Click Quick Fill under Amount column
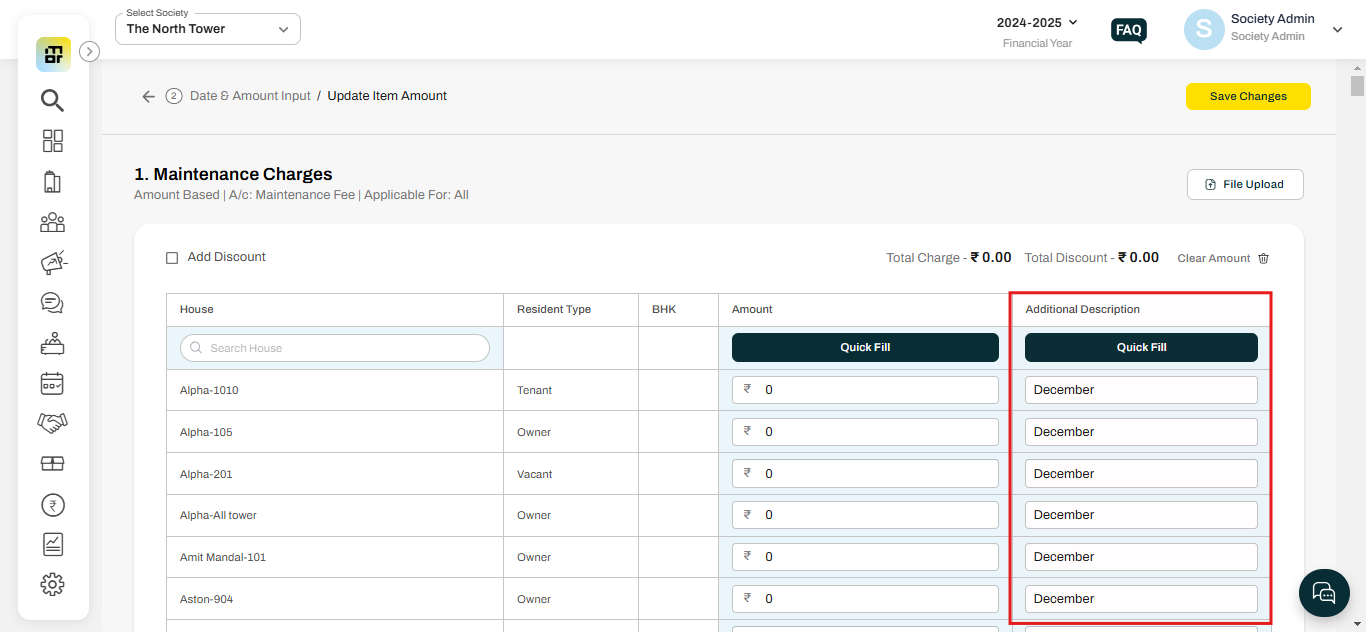1366x632 pixels. pos(864,348)
